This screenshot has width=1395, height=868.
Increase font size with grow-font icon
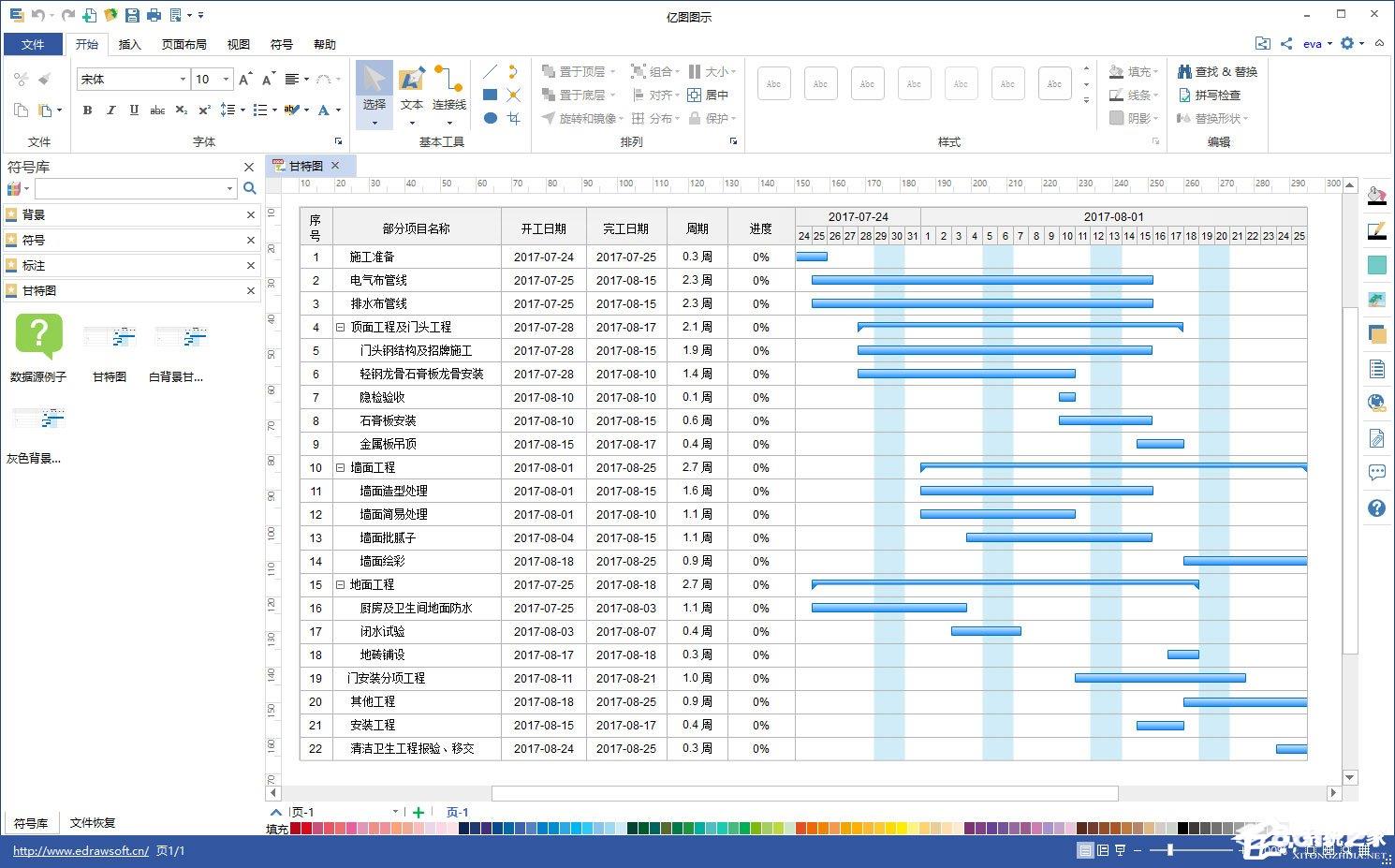pos(244,80)
